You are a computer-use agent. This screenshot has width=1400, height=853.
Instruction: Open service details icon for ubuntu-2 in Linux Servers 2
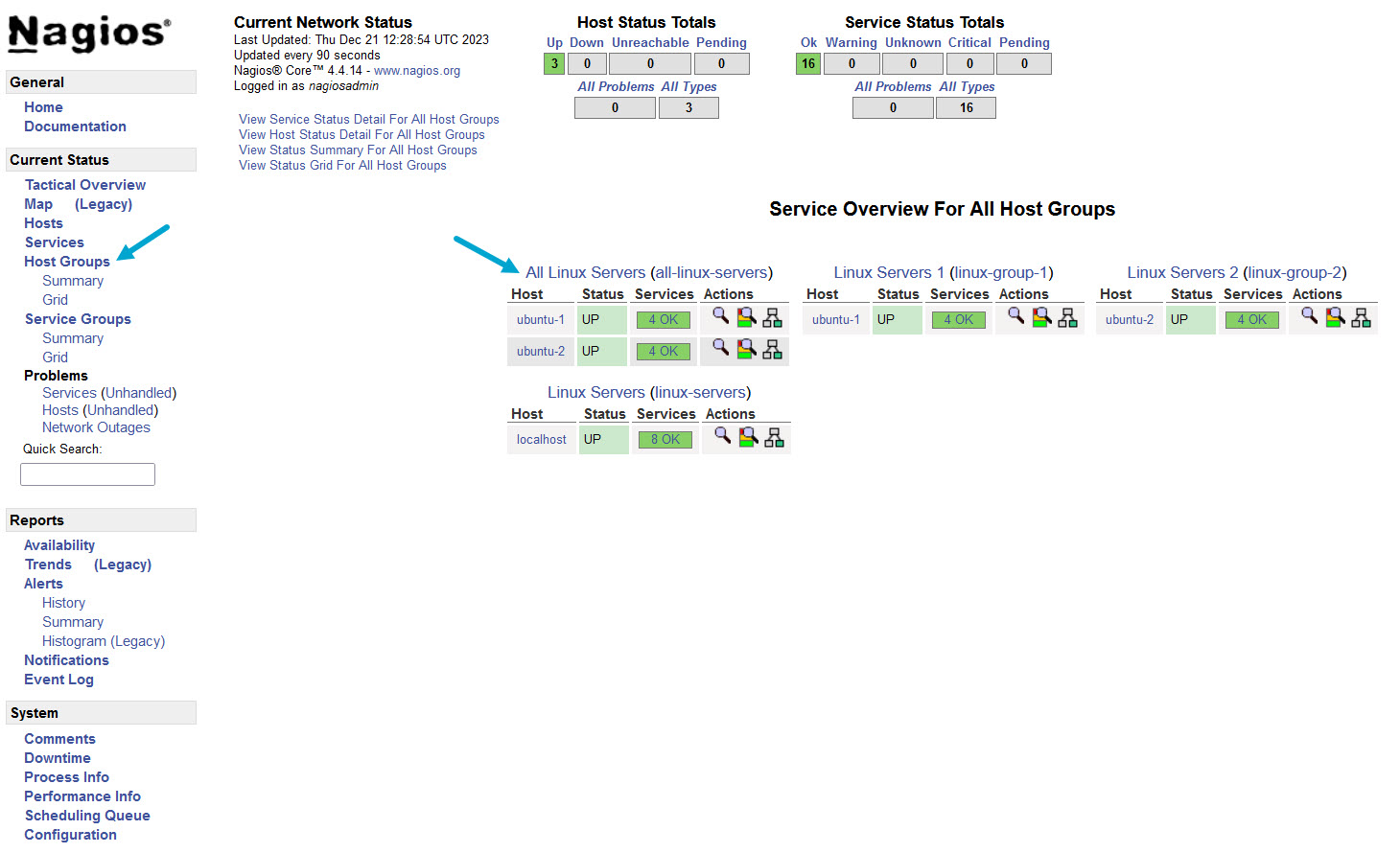click(x=1335, y=317)
